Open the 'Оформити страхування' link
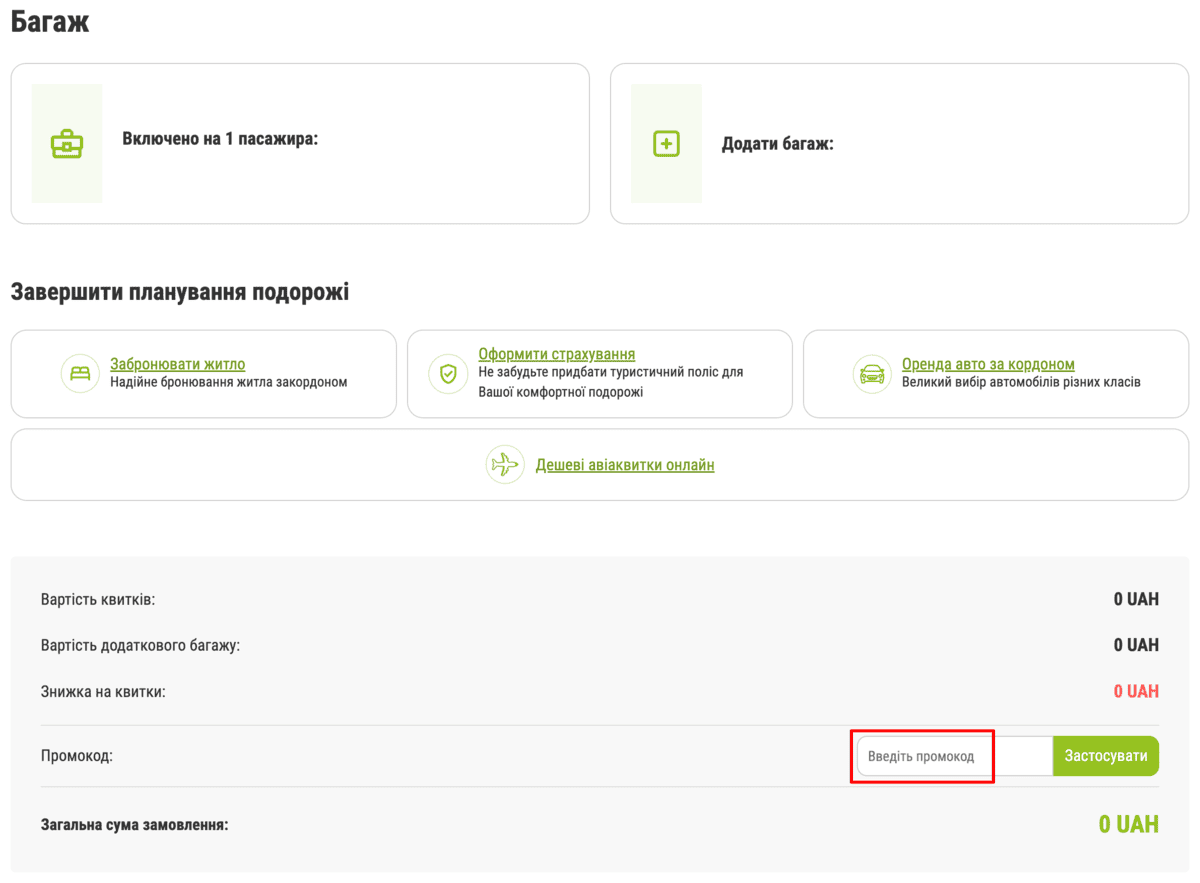 pyautogui.click(x=557, y=354)
